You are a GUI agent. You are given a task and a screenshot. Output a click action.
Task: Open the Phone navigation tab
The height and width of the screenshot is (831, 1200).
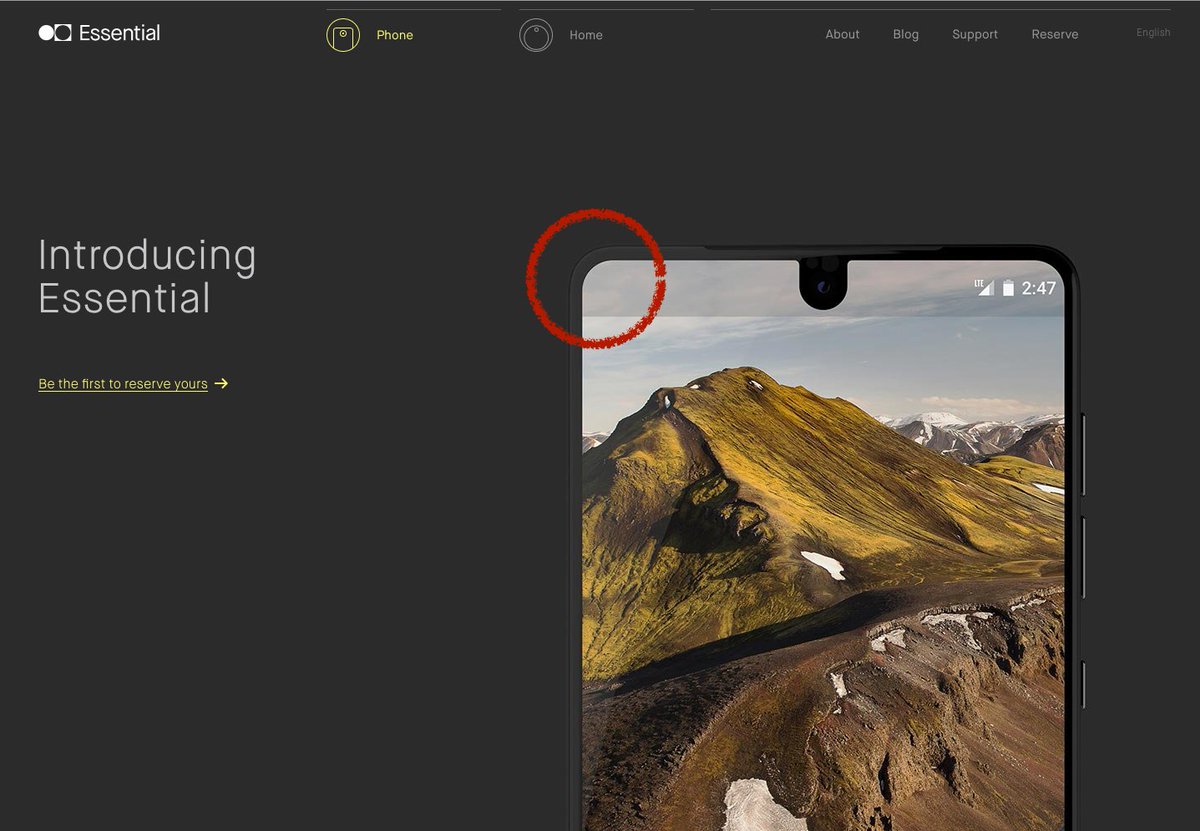tap(395, 35)
